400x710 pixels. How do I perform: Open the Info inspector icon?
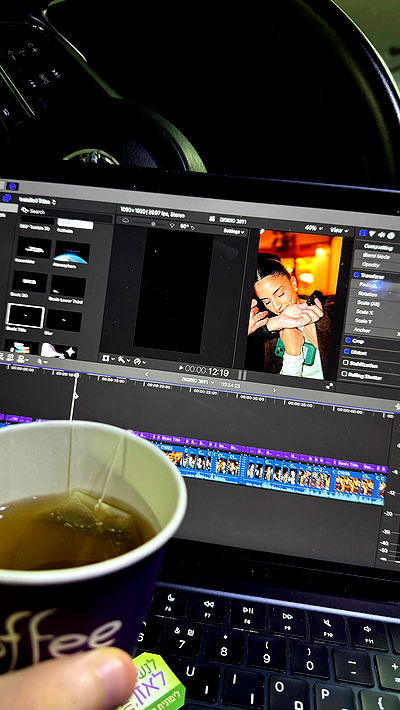(x=391, y=235)
